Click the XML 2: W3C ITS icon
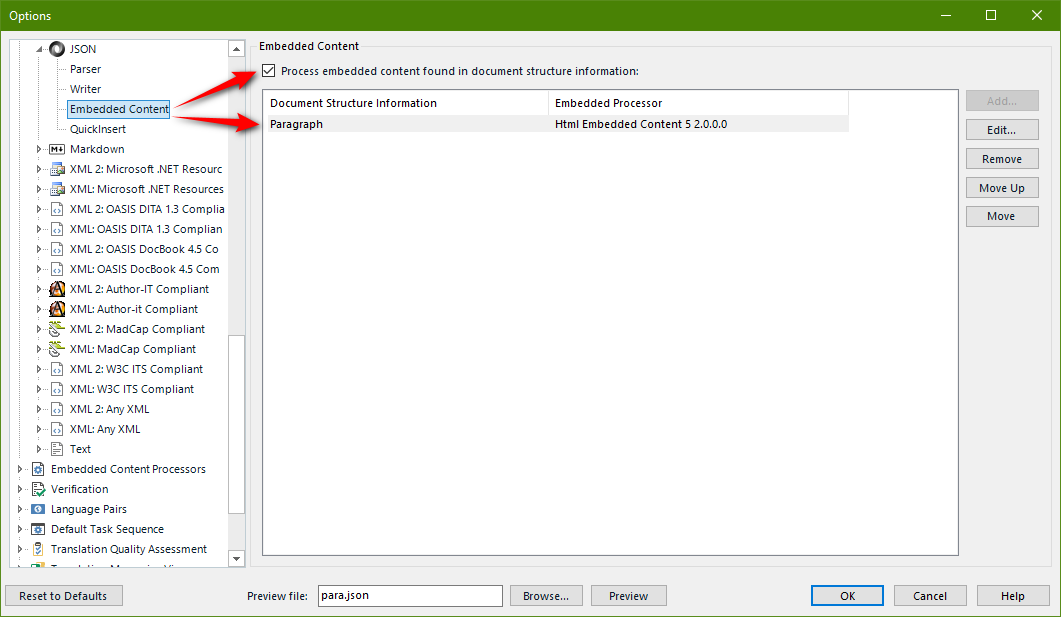The height and width of the screenshot is (617, 1061). [x=58, y=369]
